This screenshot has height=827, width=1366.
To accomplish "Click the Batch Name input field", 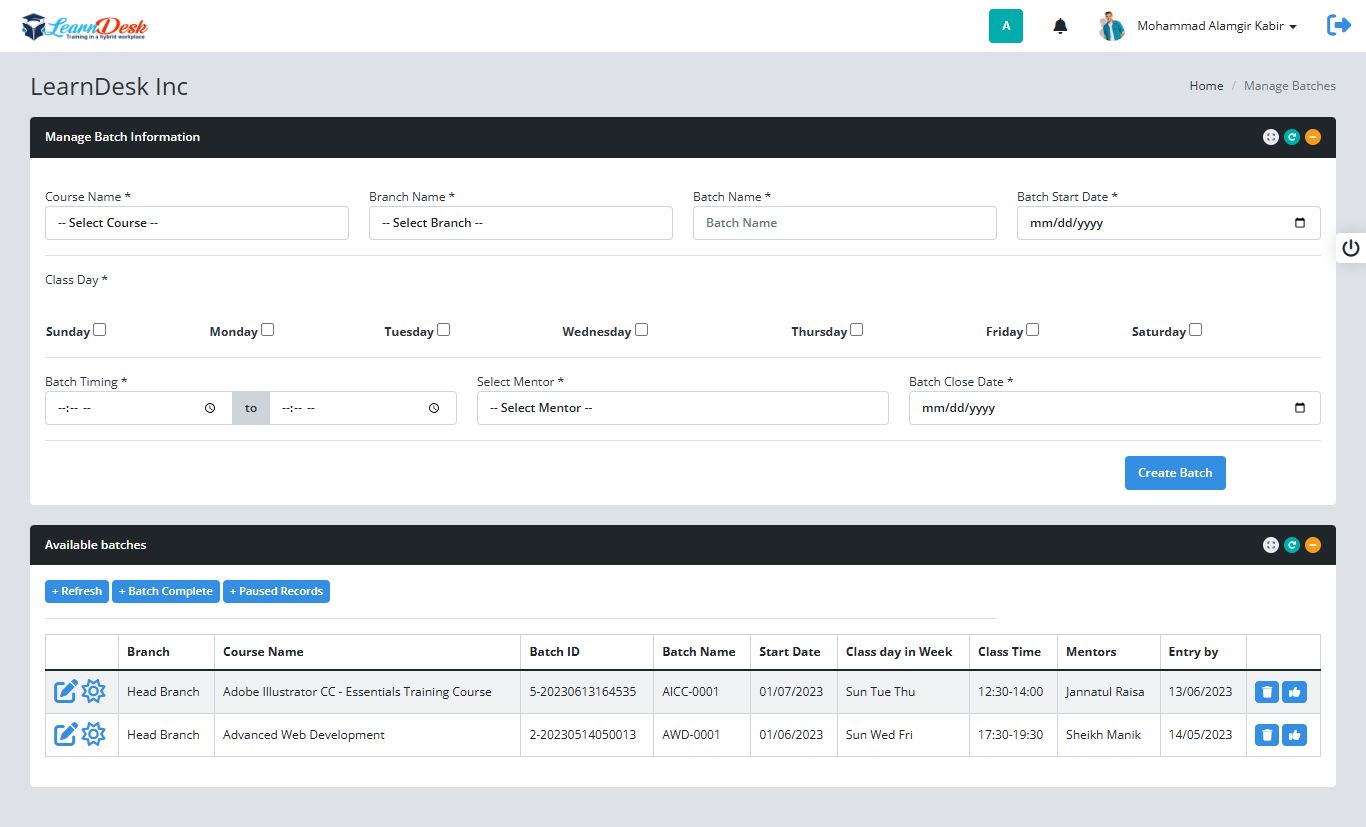I will click(844, 223).
